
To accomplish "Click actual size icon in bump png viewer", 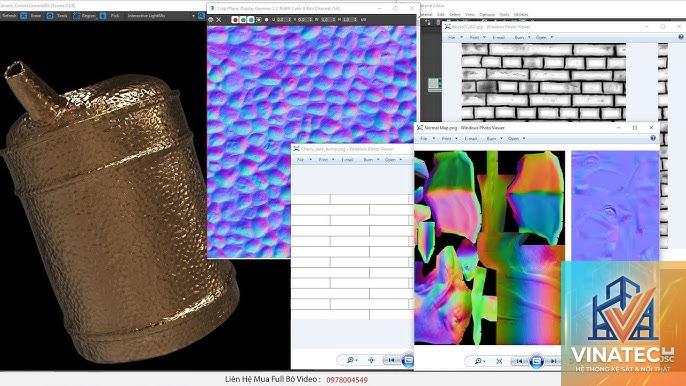I will pos(371,360).
